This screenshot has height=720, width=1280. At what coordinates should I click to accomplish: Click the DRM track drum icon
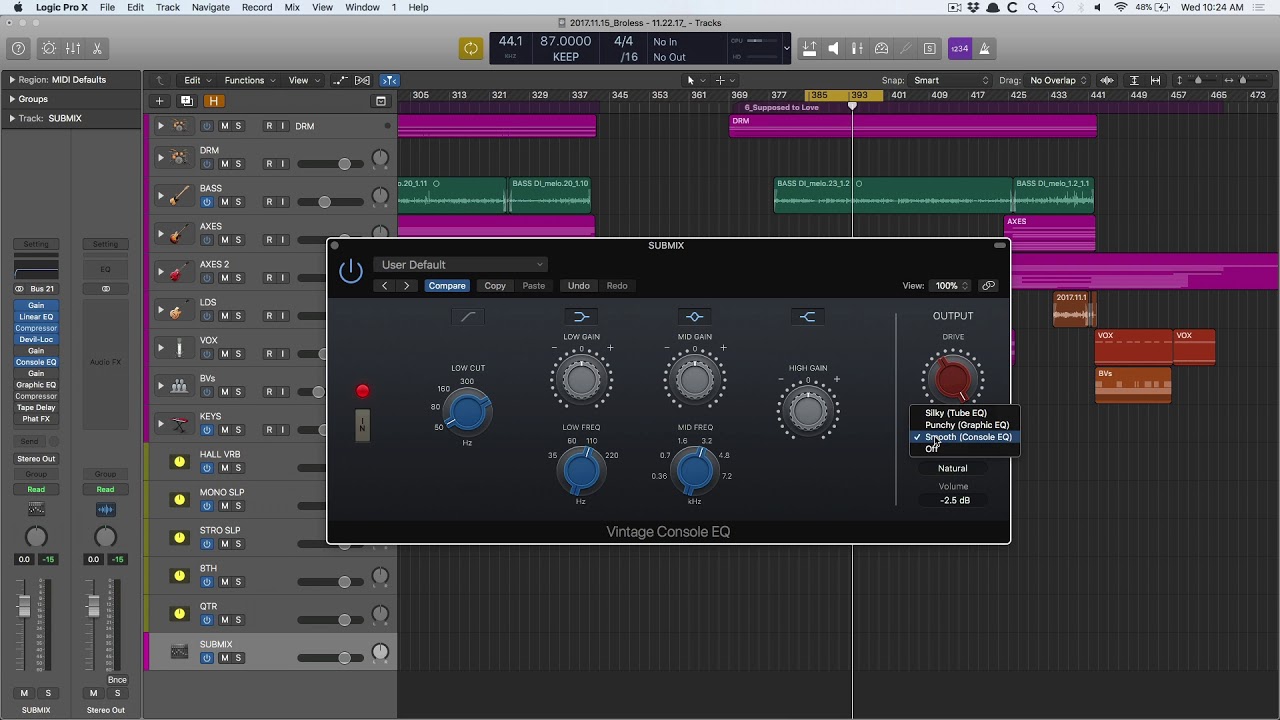(179, 157)
